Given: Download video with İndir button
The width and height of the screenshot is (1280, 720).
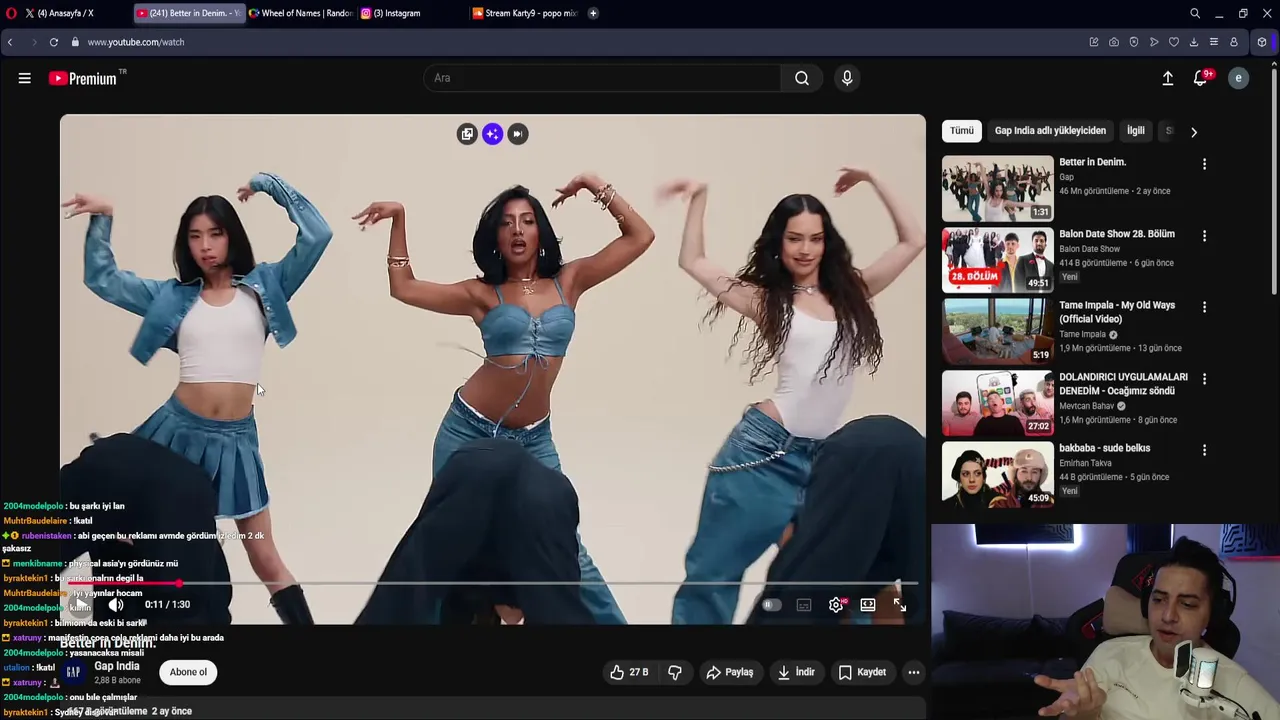Looking at the screenshot, I should pyautogui.click(x=795, y=672).
